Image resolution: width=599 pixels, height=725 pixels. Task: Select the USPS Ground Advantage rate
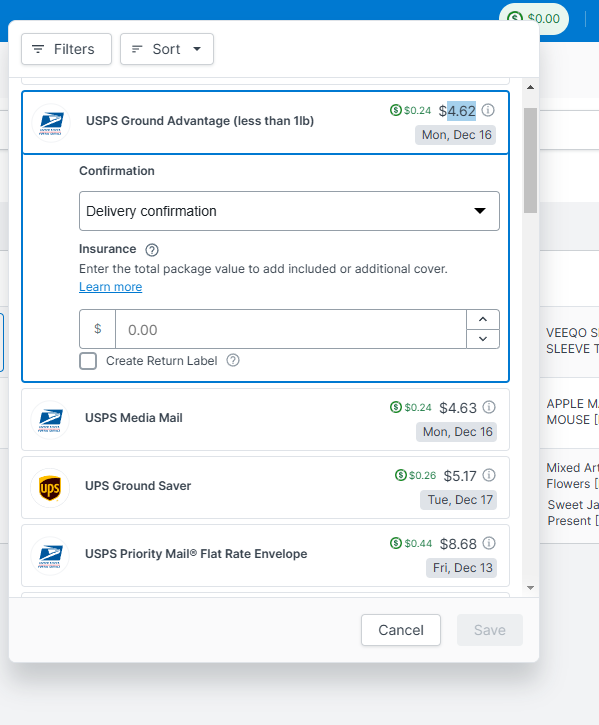pos(266,122)
